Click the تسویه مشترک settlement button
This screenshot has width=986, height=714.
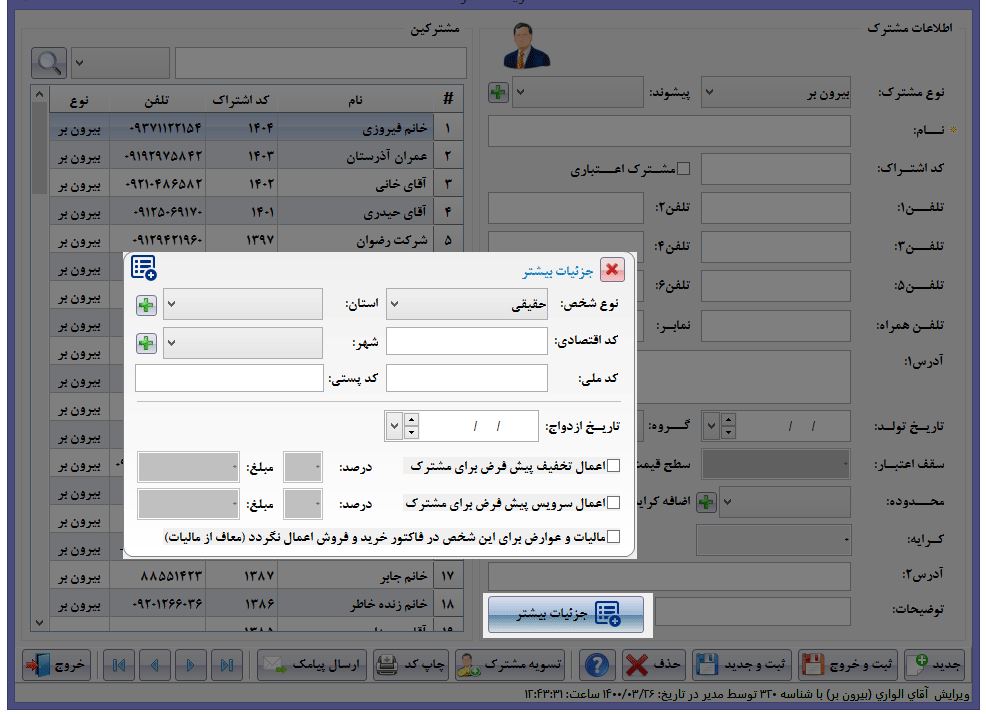(510, 665)
